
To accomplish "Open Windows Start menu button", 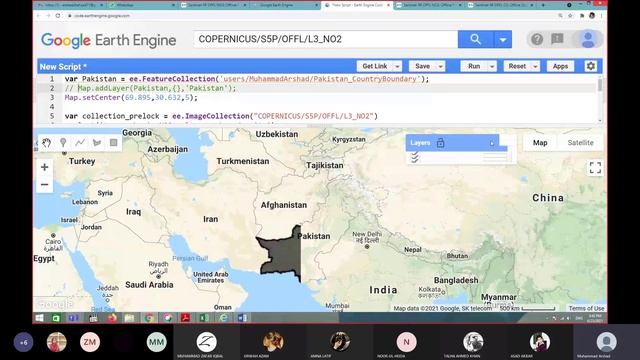I will click(40, 318).
